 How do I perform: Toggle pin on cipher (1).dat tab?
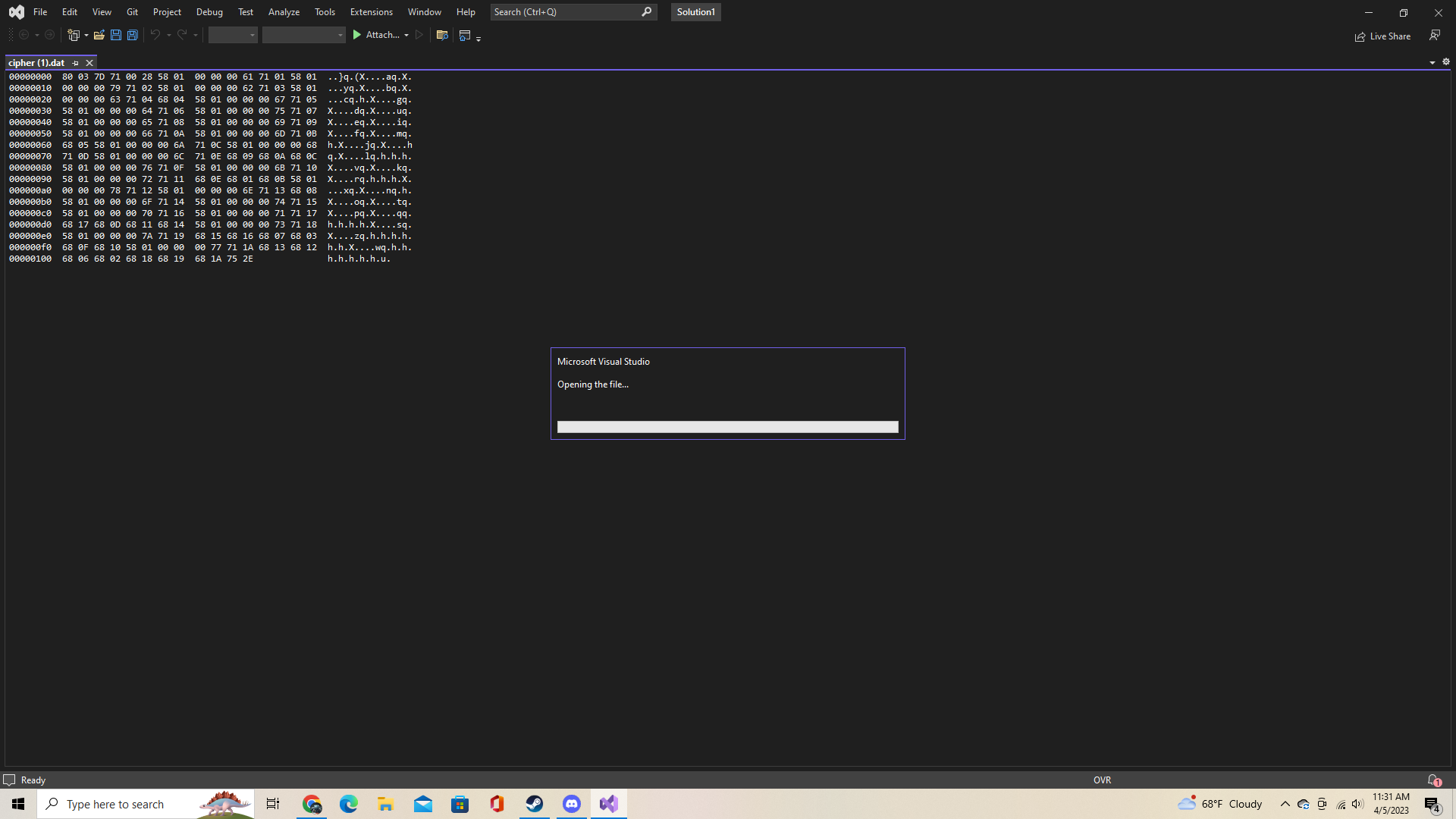(76, 63)
